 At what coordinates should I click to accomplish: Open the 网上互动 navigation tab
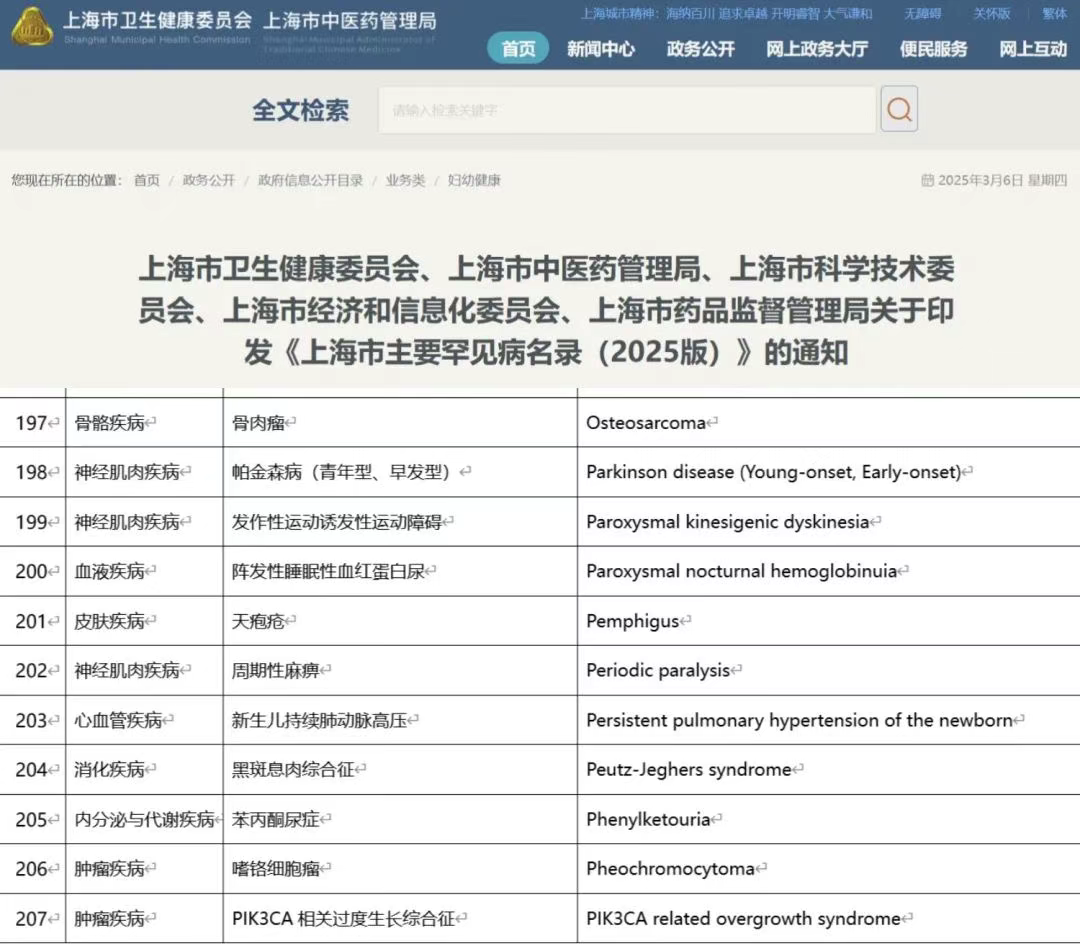tap(1033, 49)
